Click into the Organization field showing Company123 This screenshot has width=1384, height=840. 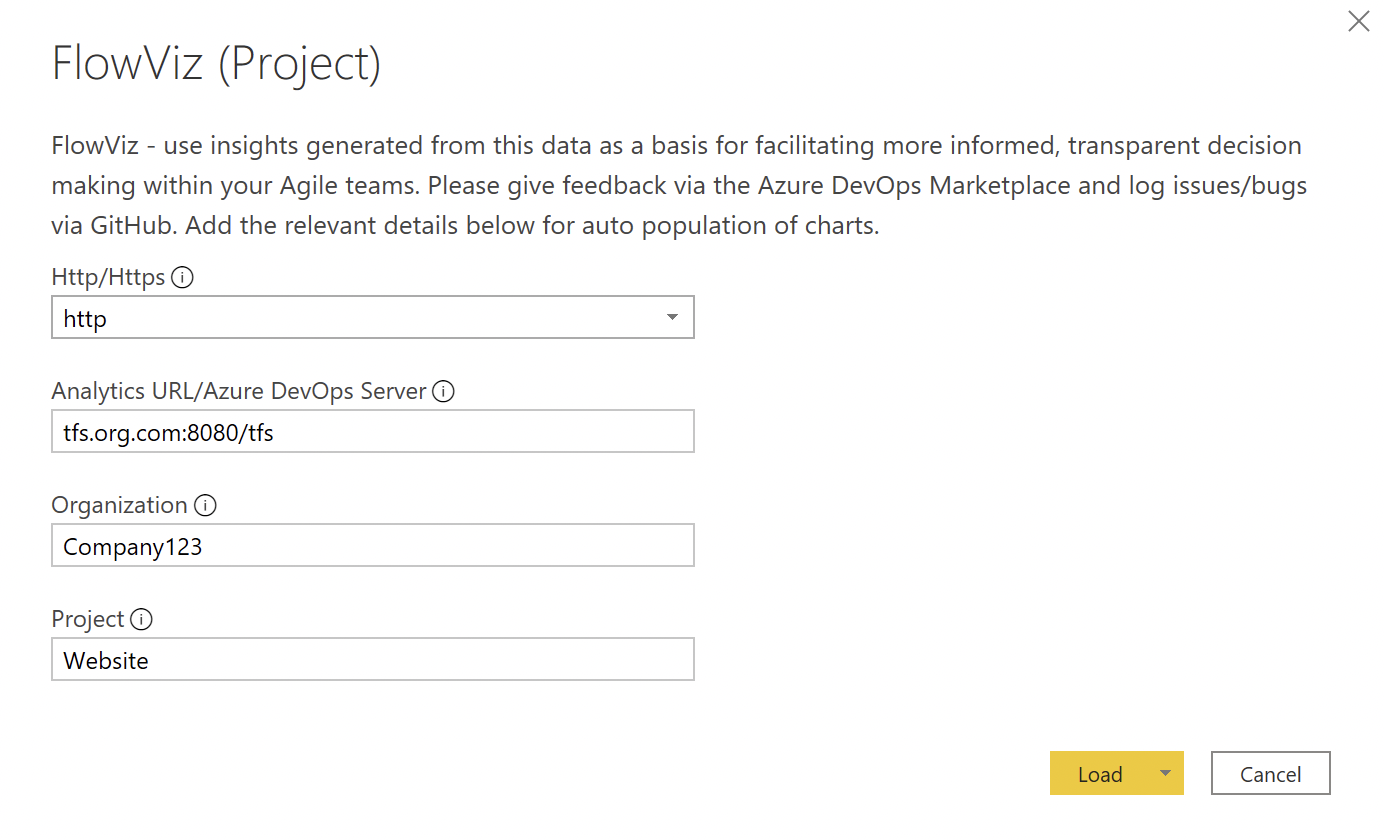373,546
